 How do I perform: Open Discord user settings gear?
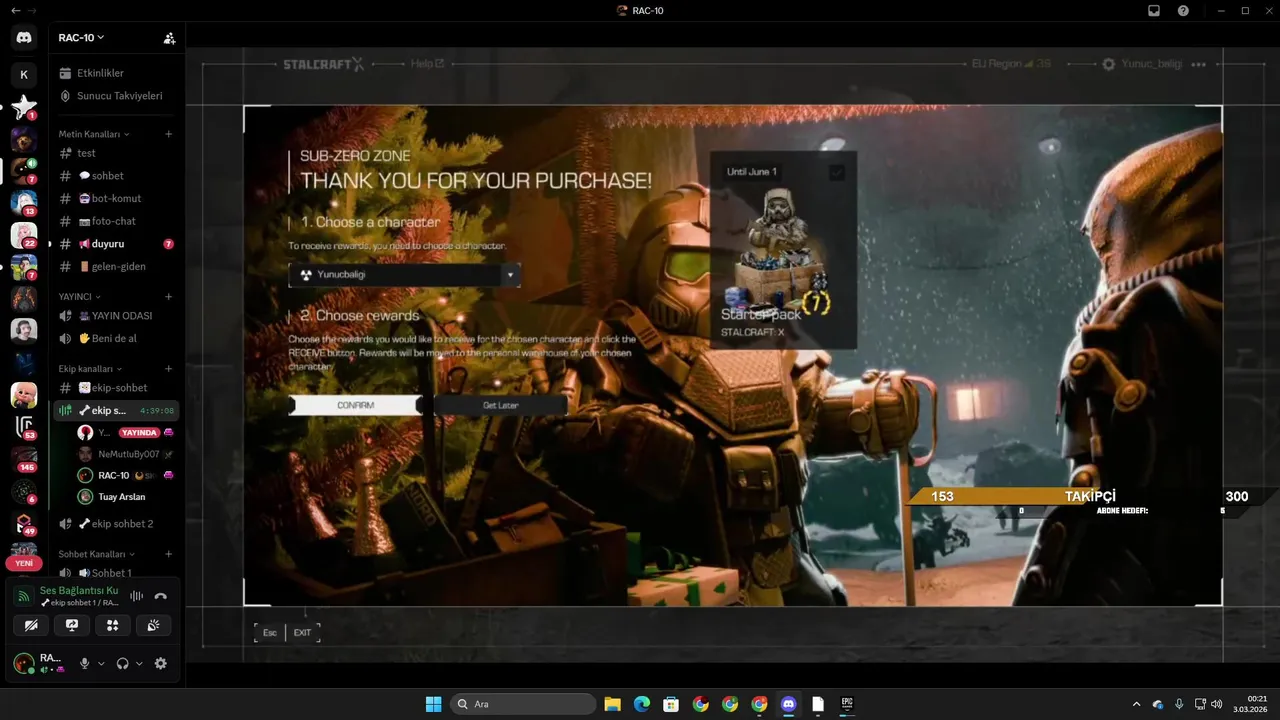coord(160,663)
